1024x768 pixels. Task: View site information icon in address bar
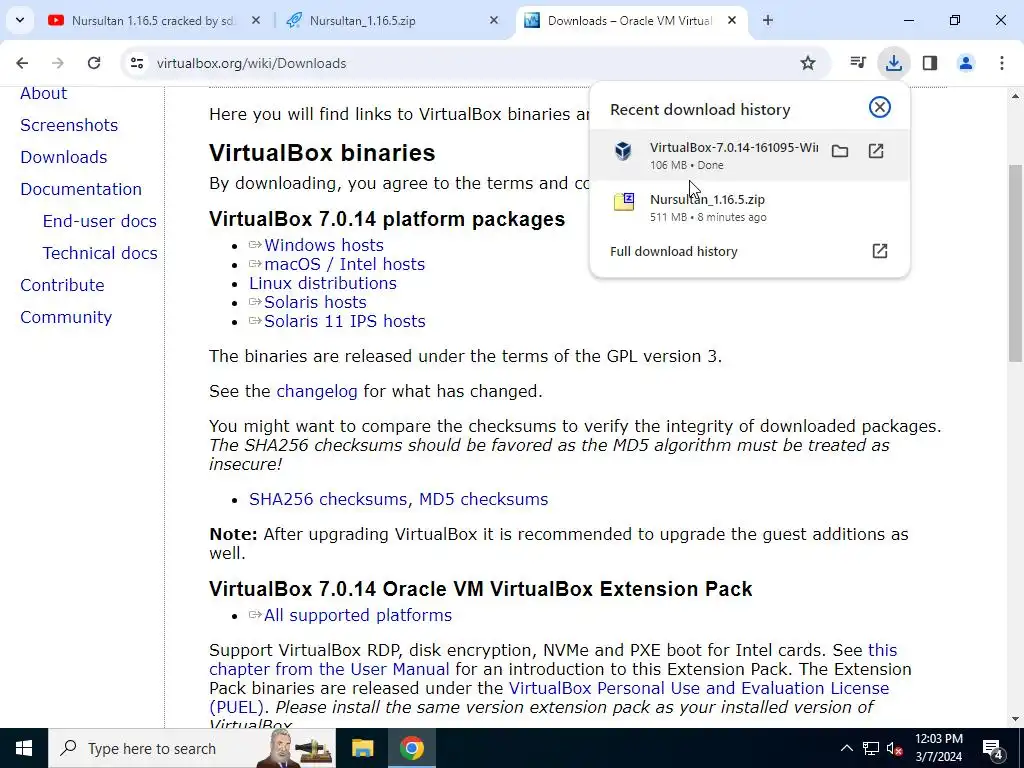point(136,63)
